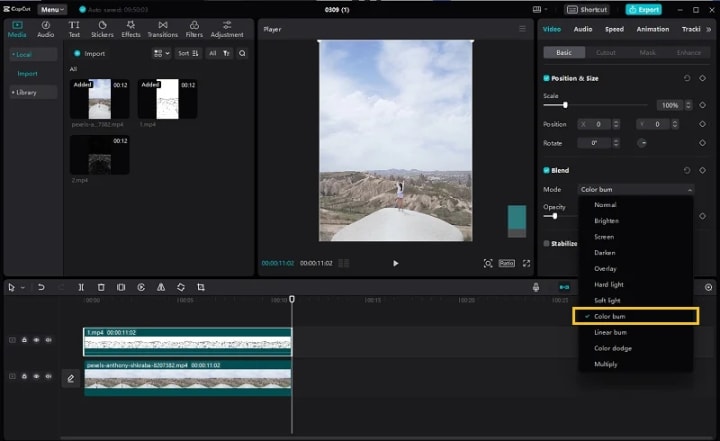Click the Shortcut button
This screenshot has height=441, width=720.
(587, 9)
